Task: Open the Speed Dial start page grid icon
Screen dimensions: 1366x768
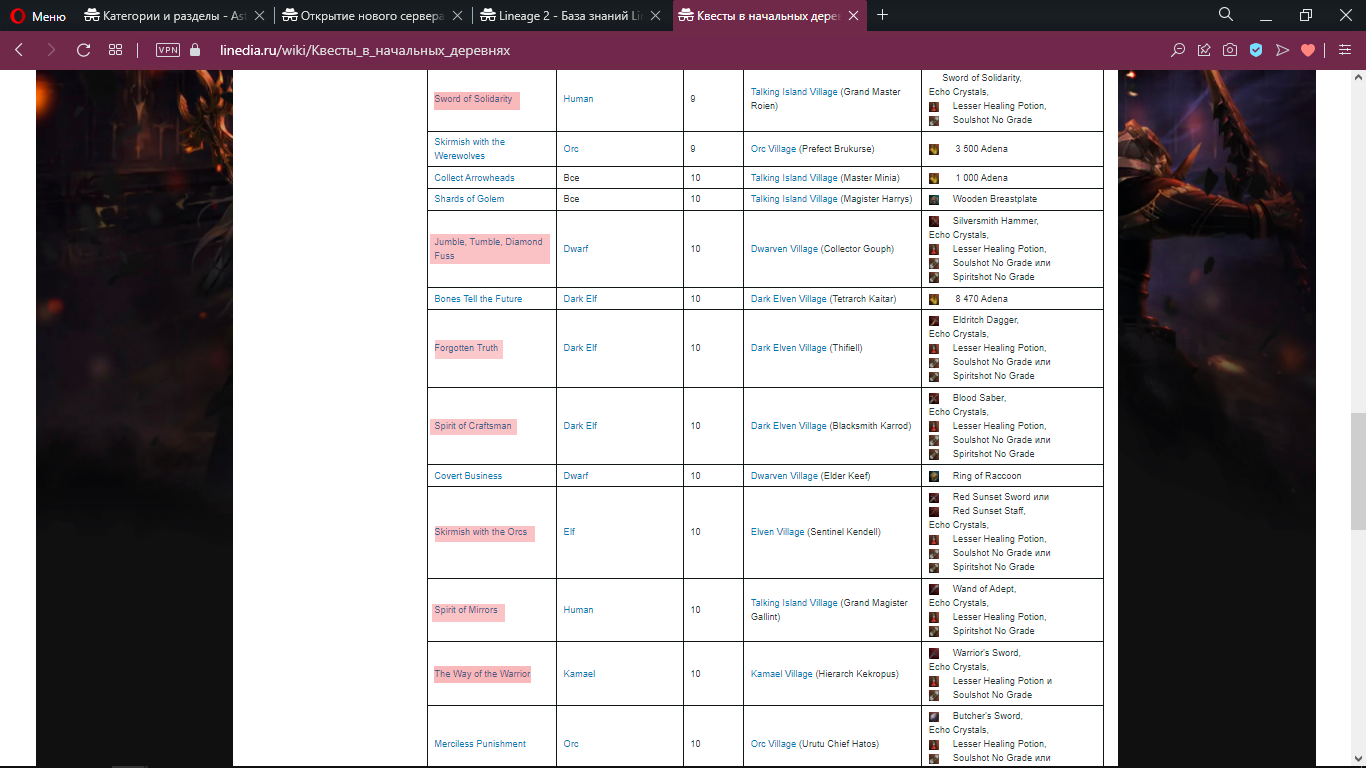Action: pyautogui.click(x=115, y=50)
